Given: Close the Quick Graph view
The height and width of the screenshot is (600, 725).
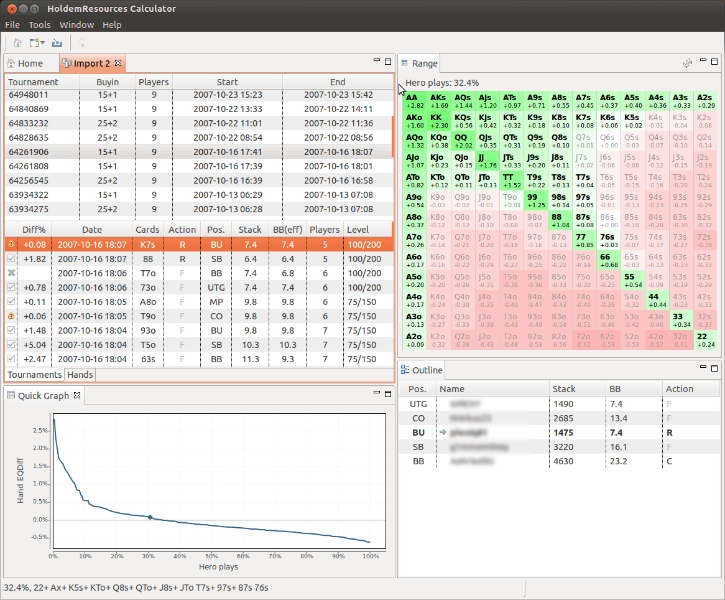Looking at the screenshot, I should click(77, 395).
